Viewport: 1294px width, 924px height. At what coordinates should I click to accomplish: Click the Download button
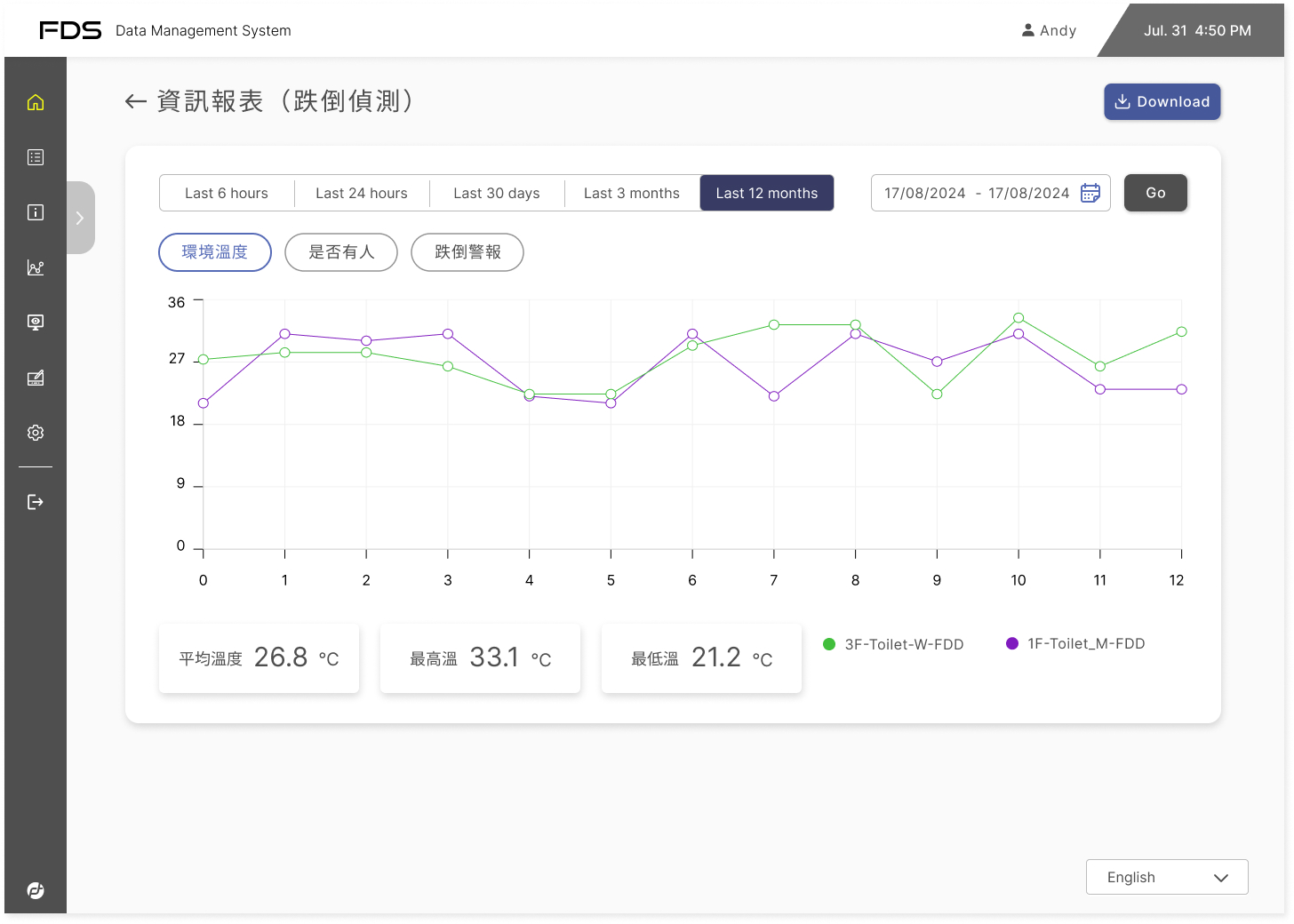point(1162,101)
